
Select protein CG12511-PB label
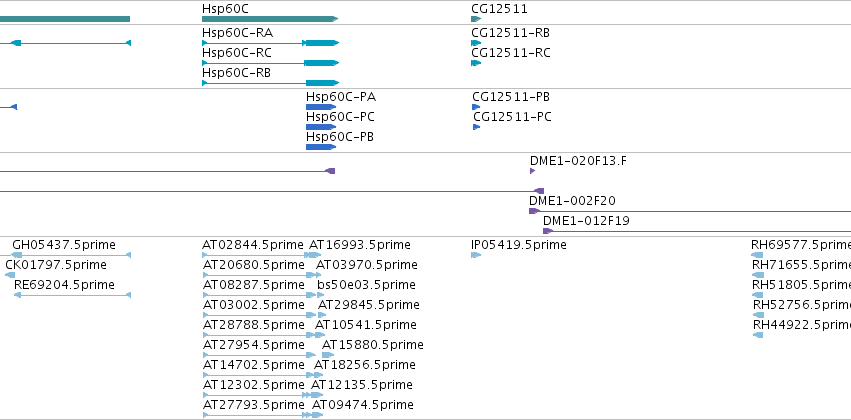click(x=511, y=97)
